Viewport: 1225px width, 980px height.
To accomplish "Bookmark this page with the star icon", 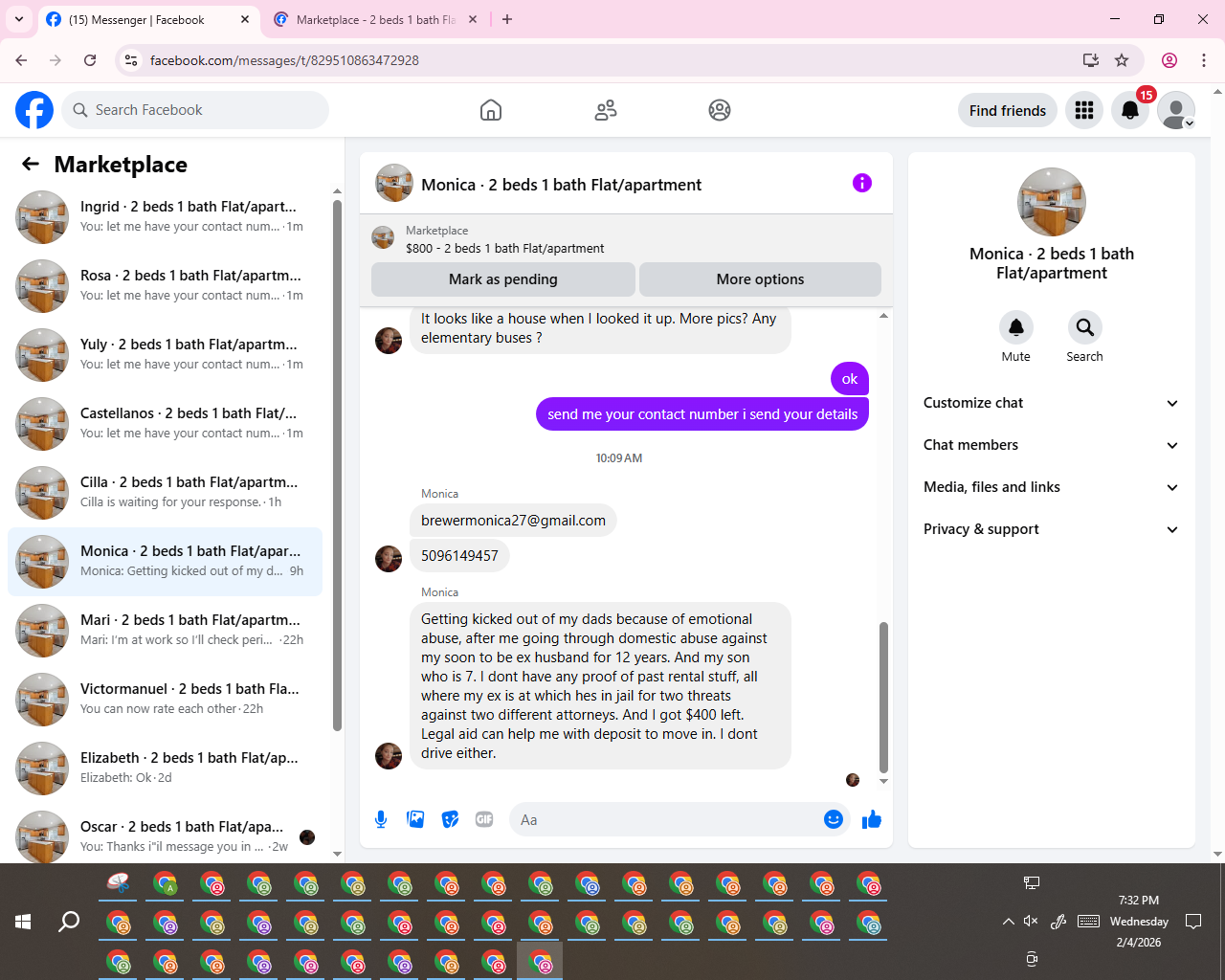I will pyautogui.click(x=1122, y=60).
